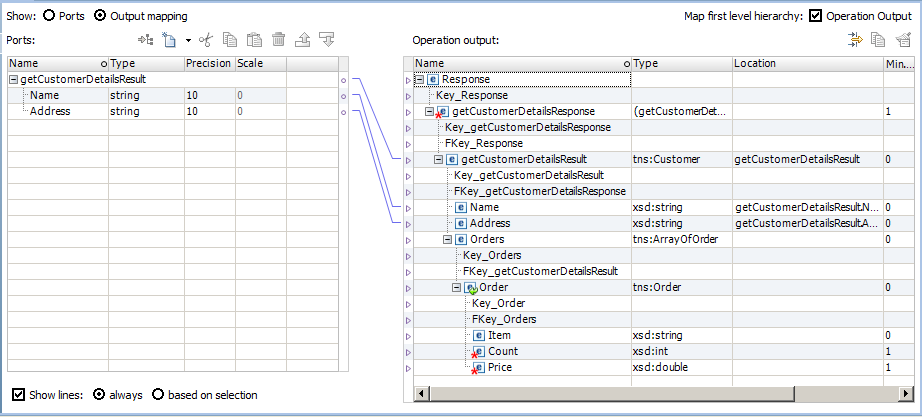922x417 pixels.
Task: Click the copy icon in Ports toolbar
Action: 231,40
